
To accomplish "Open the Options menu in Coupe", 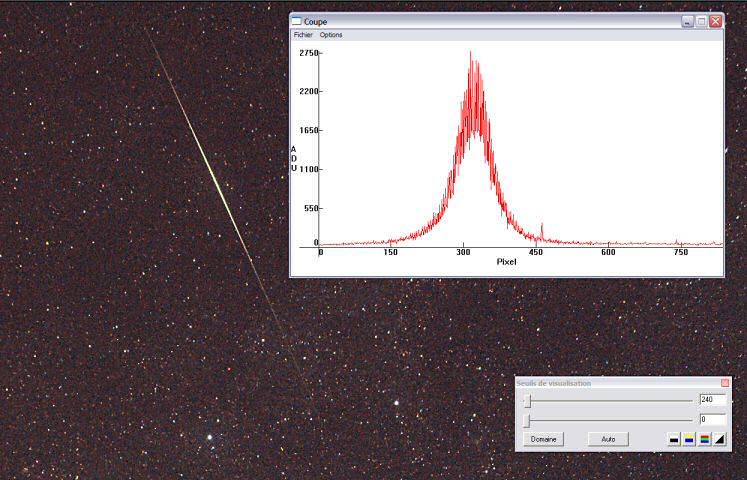I will click(x=331, y=35).
